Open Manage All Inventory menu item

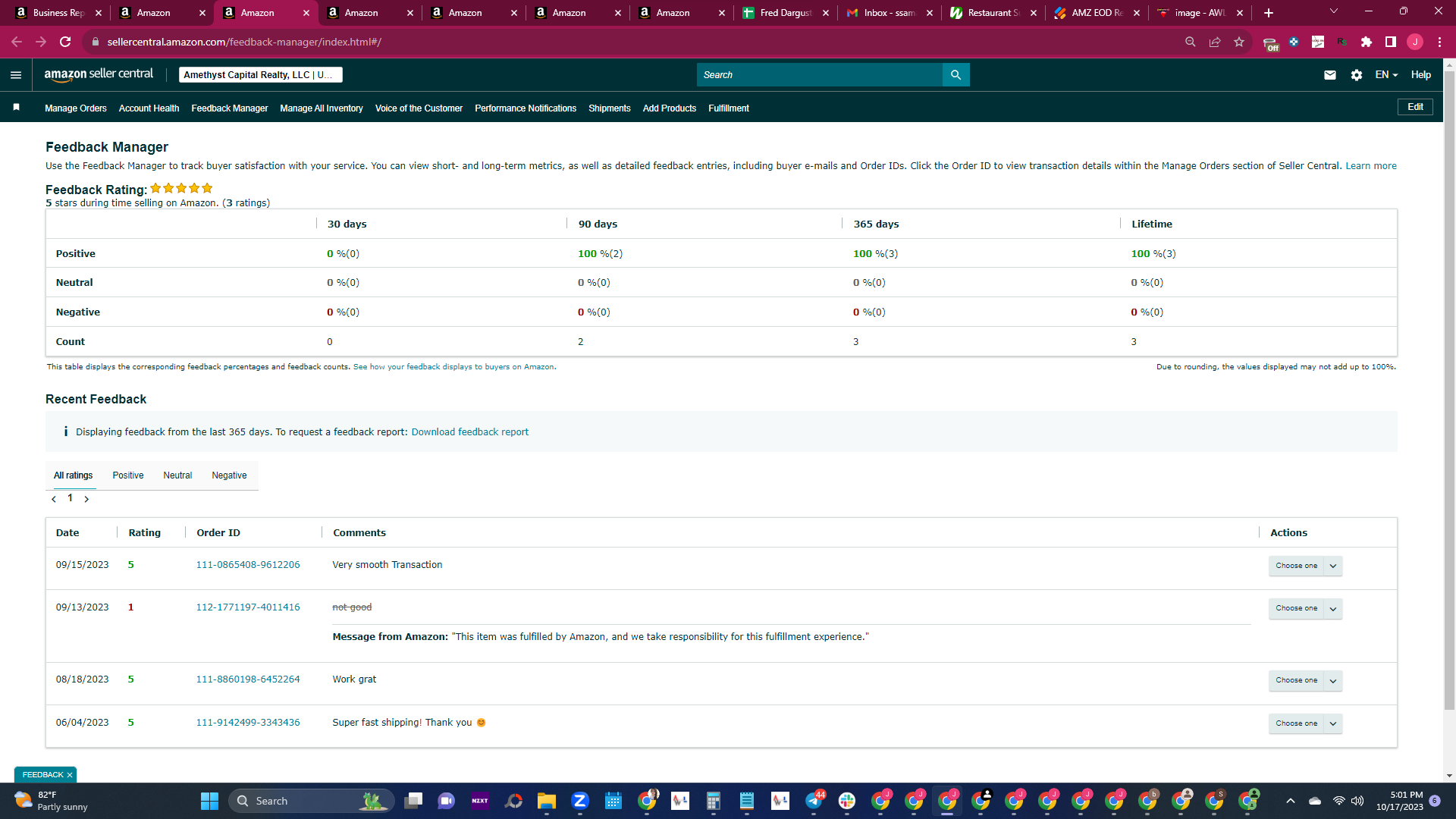point(322,108)
